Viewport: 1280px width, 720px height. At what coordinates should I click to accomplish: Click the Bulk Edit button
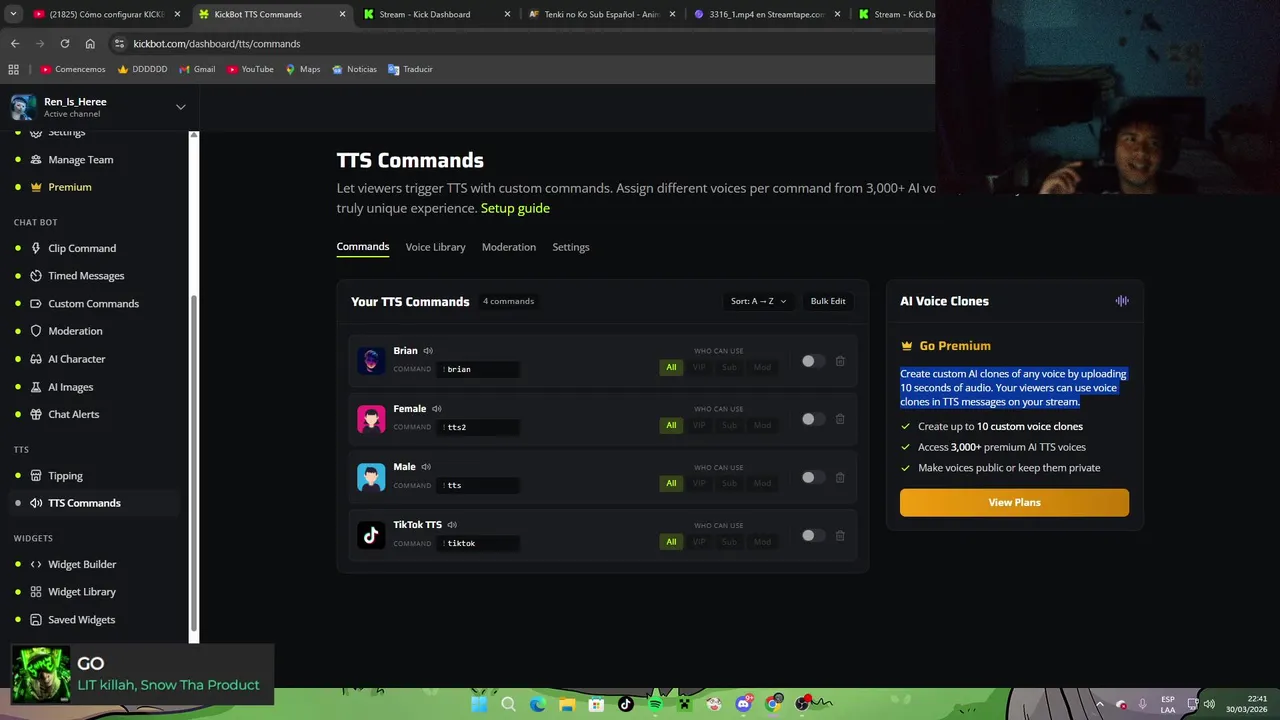click(x=828, y=301)
